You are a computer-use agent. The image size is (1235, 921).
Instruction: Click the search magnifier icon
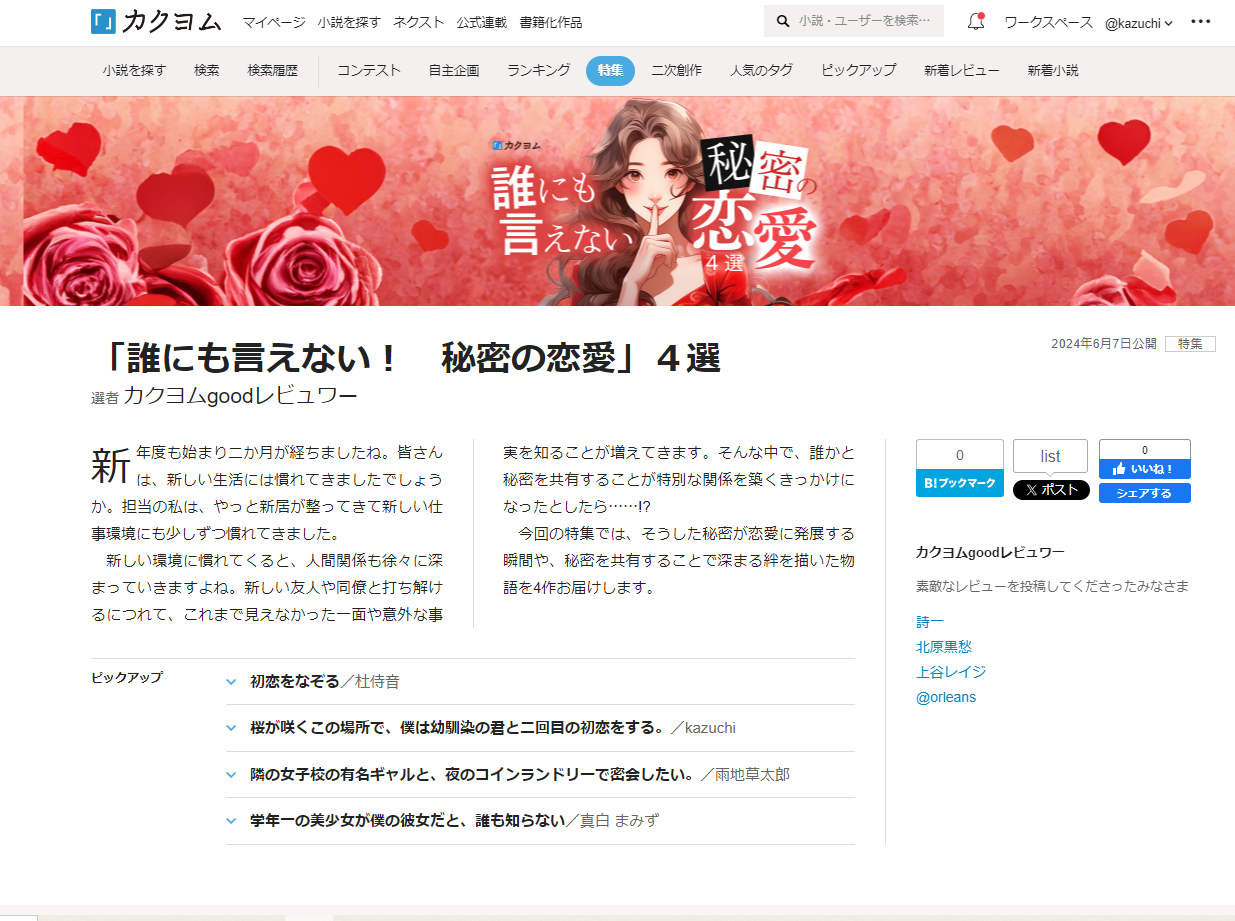pos(782,22)
